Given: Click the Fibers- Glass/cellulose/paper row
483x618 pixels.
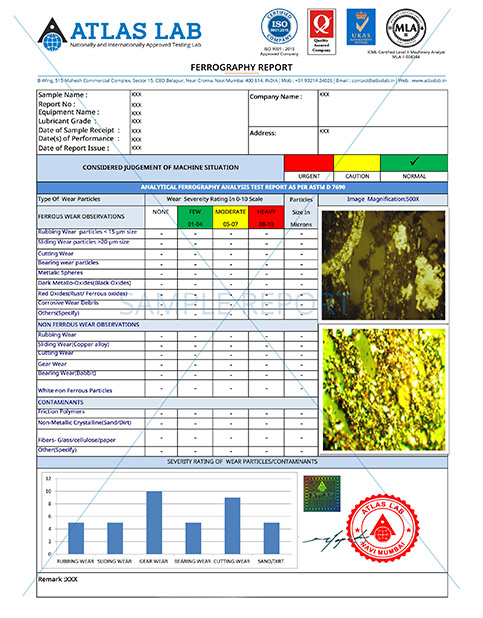Looking at the screenshot, I should (177, 438).
